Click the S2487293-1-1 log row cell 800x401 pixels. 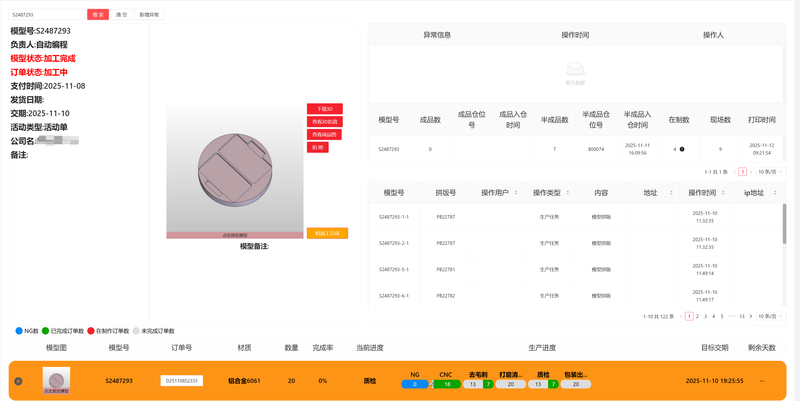(394, 217)
